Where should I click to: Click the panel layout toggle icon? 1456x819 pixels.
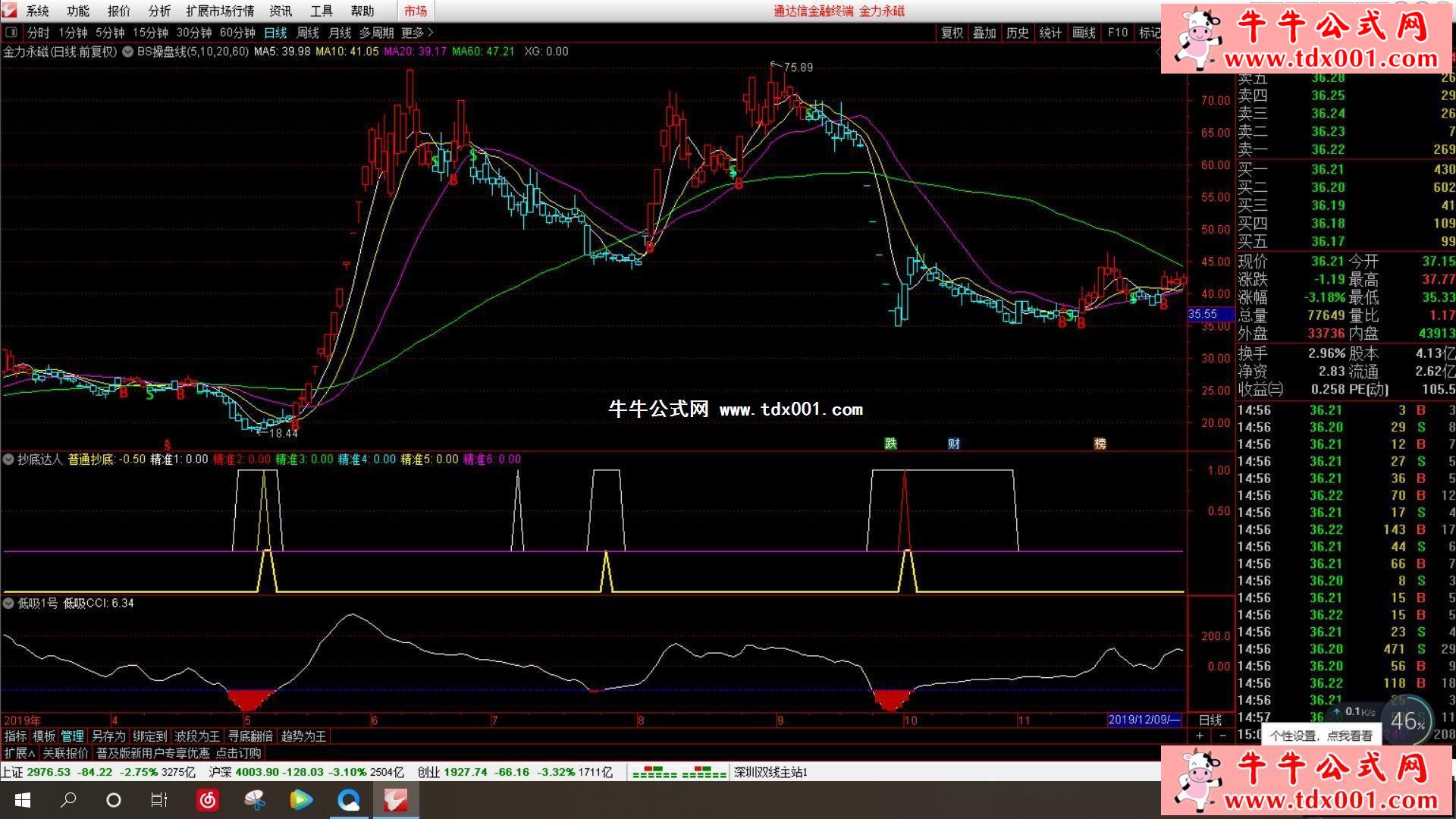click(x=11, y=33)
